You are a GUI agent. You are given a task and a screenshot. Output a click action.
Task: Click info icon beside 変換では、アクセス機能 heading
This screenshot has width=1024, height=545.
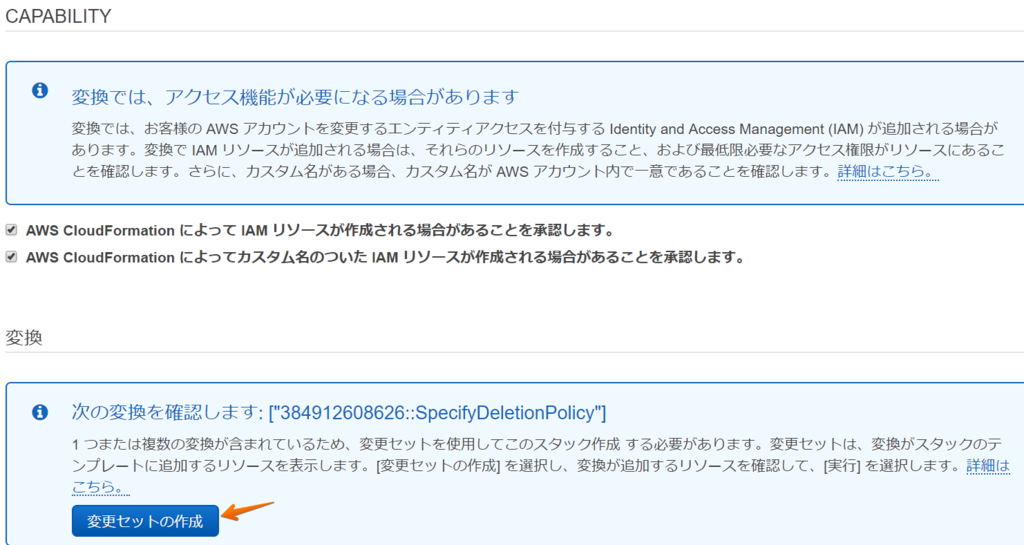[x=40, y=91]
